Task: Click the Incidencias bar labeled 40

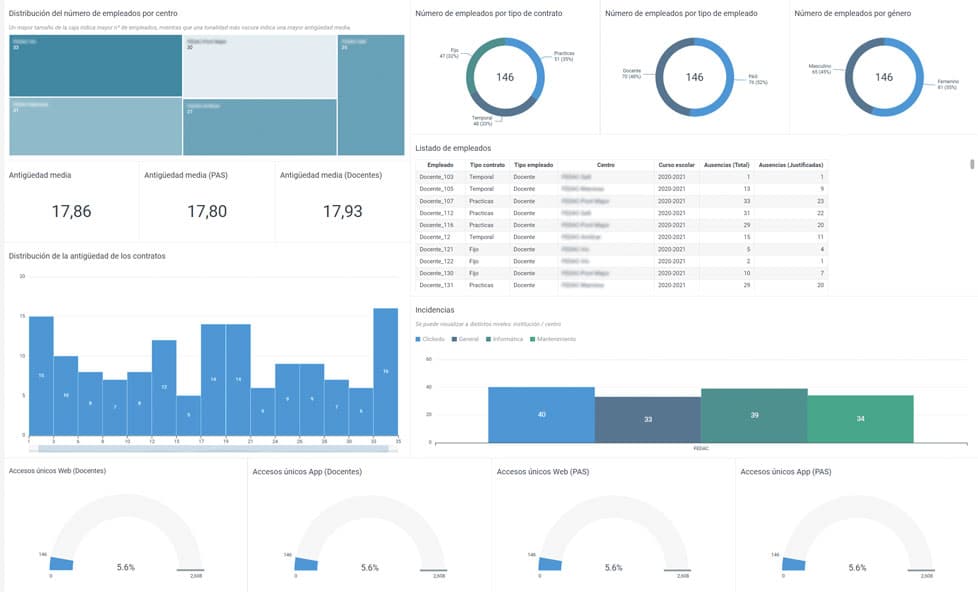Action: (541, 415)
